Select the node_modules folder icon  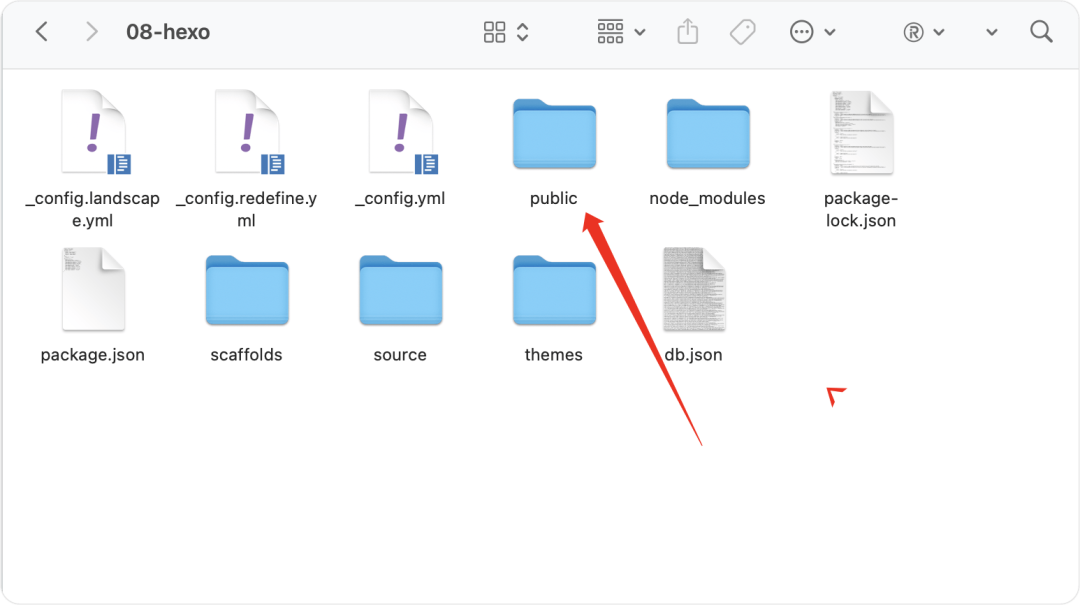click(x=708, y=134)
